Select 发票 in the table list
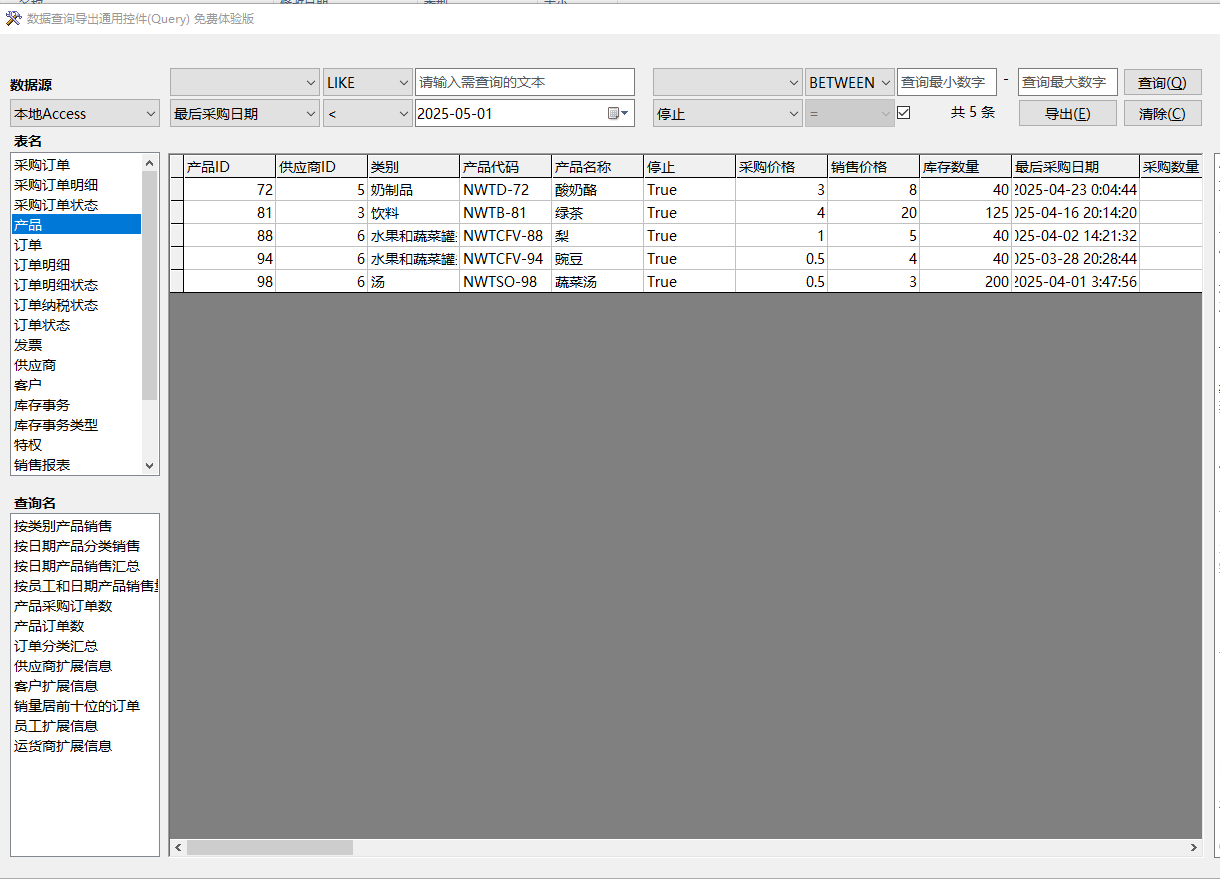 (76, 345)
